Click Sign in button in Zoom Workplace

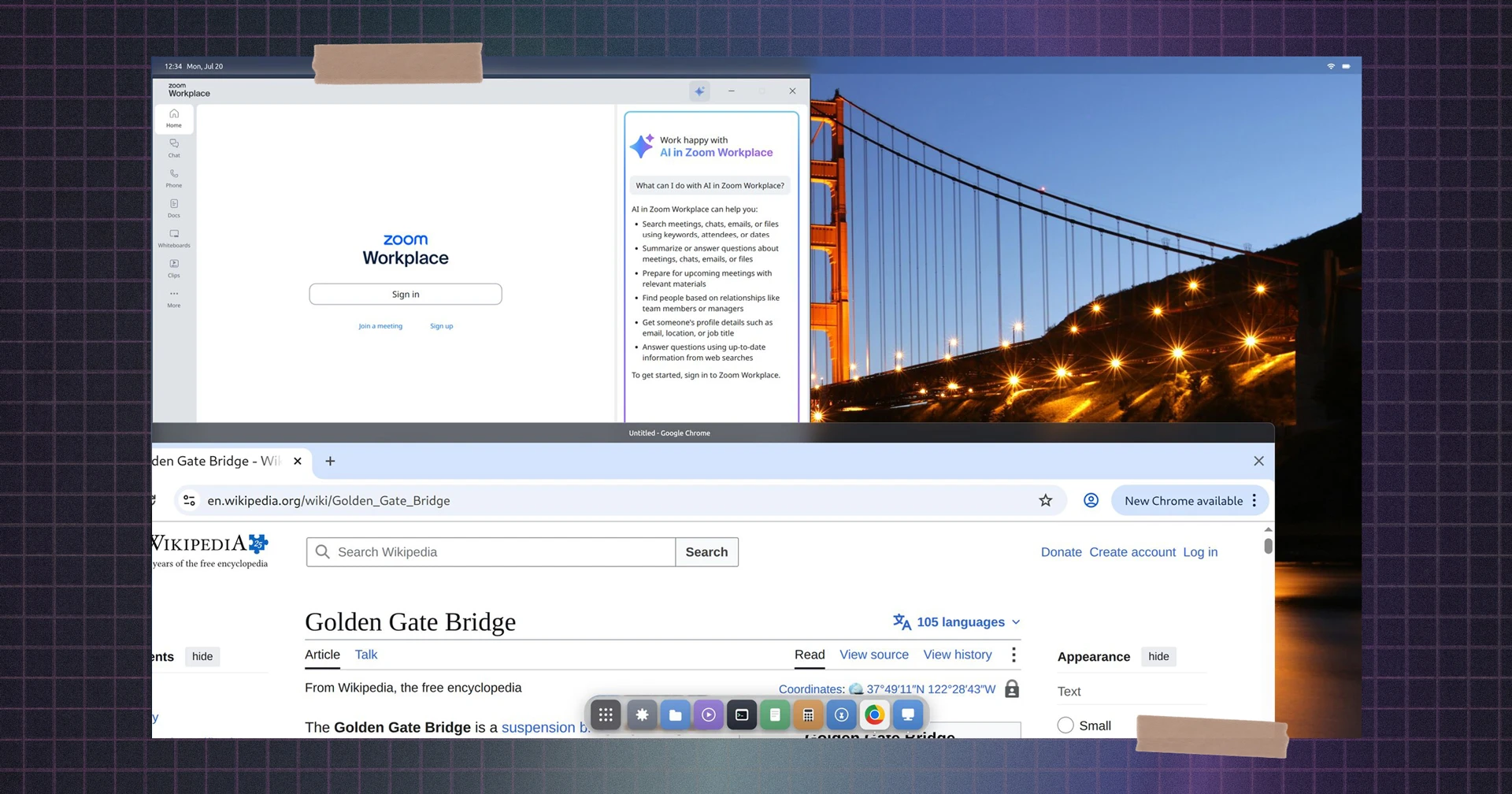click(x=406, y=294)
